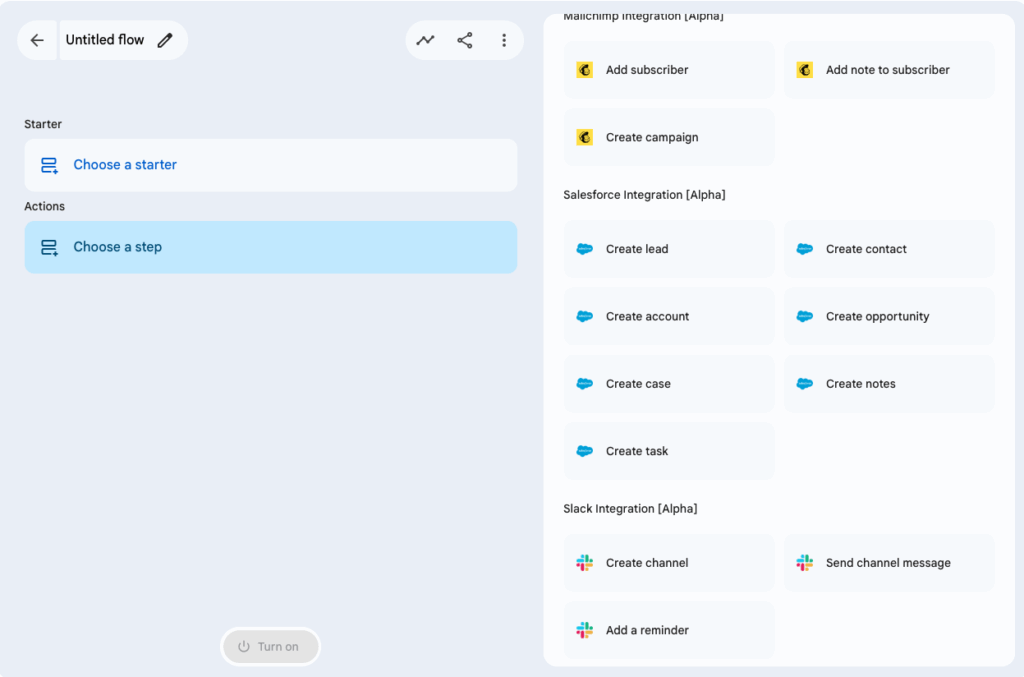This screenshot has width=1024, height=677.
Task: Click the back arrow icon
Action: [x=37, y=40]
